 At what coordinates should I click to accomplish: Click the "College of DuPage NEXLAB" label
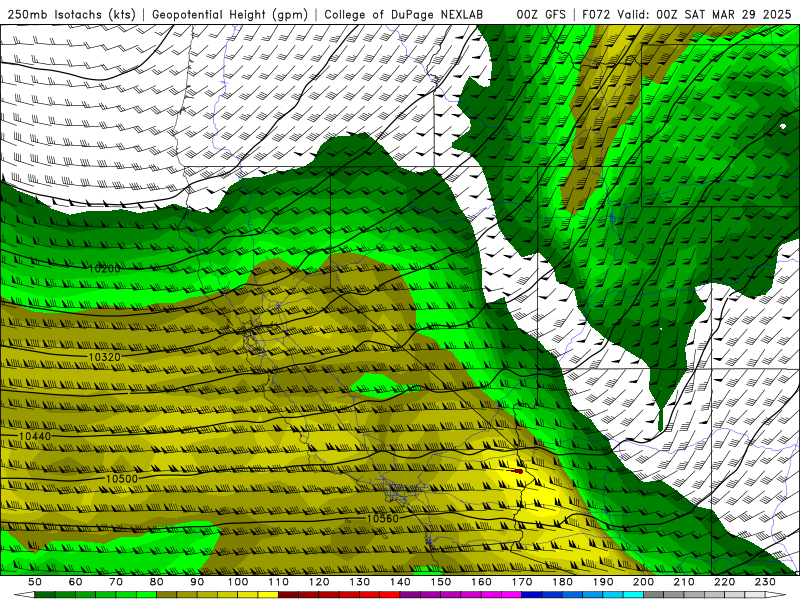[x=404, y=15]
